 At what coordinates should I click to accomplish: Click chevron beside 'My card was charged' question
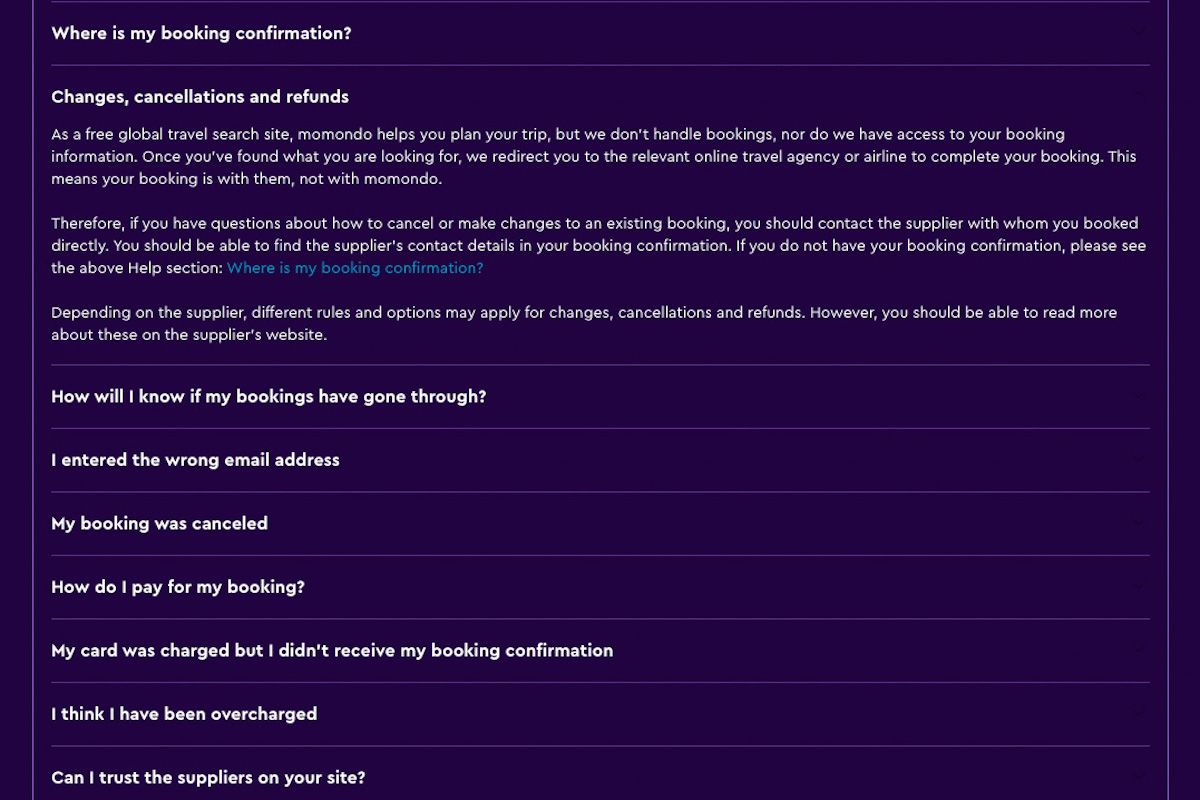pyautogui.click(x=1138, y=650)
